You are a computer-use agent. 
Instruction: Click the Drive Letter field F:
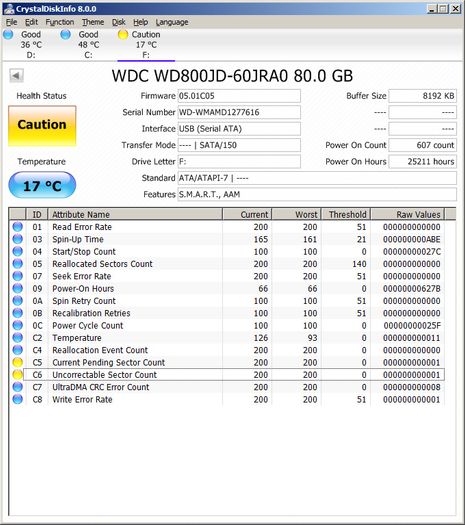pyautogui.click(x=239, y=162)
